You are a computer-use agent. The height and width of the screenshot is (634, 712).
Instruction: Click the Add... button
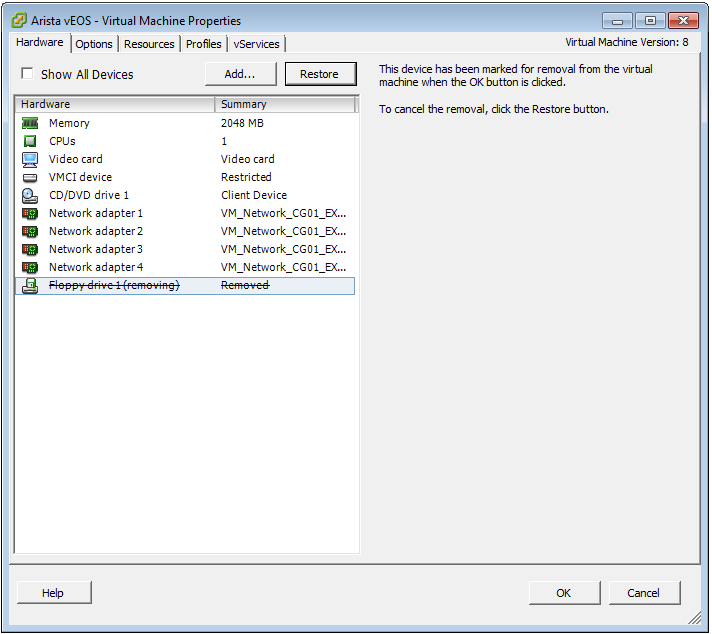(x=240, y=74)
